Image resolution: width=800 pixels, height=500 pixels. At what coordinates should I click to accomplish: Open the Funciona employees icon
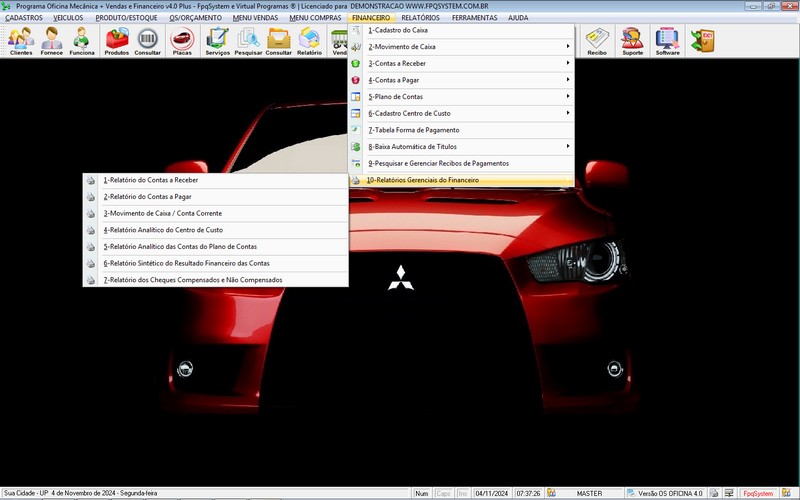coord(82,41)
